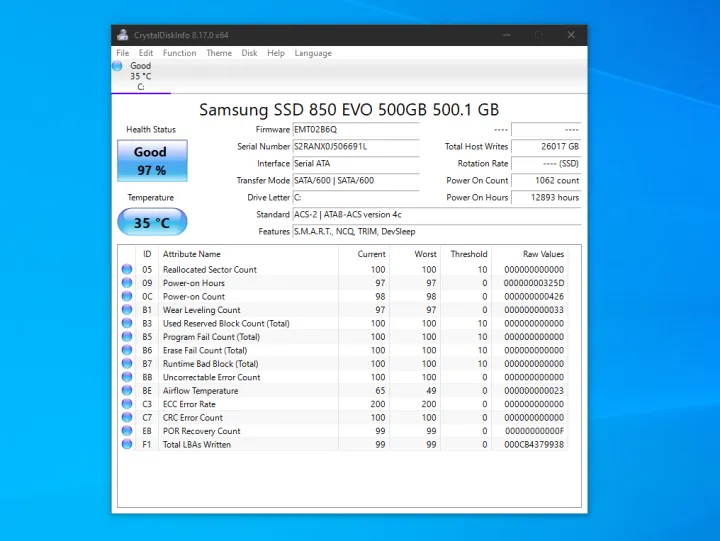Select the Uncorrectable Error Count row

(x=211, y=378)
